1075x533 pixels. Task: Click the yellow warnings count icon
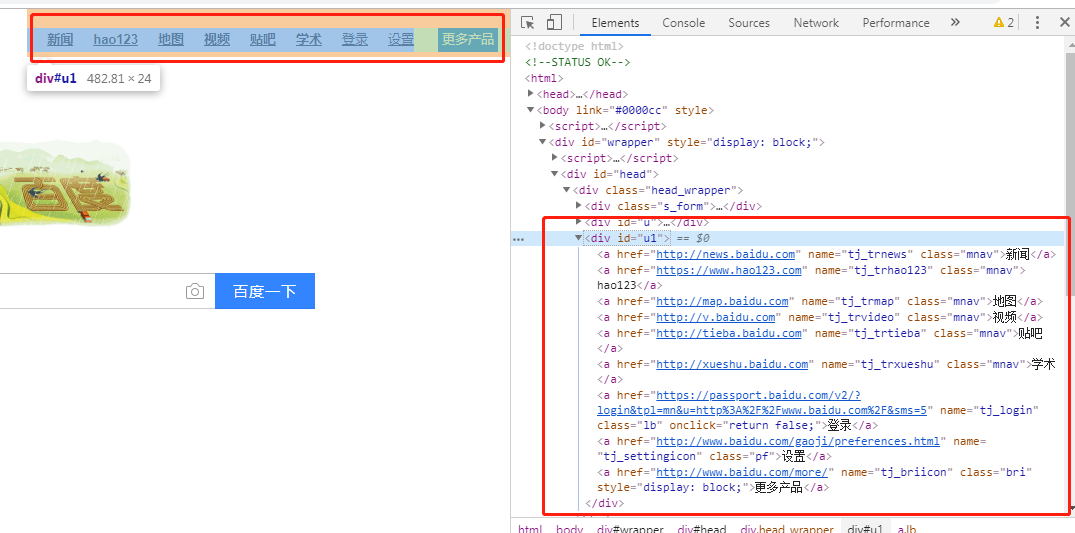point(1004,23)
